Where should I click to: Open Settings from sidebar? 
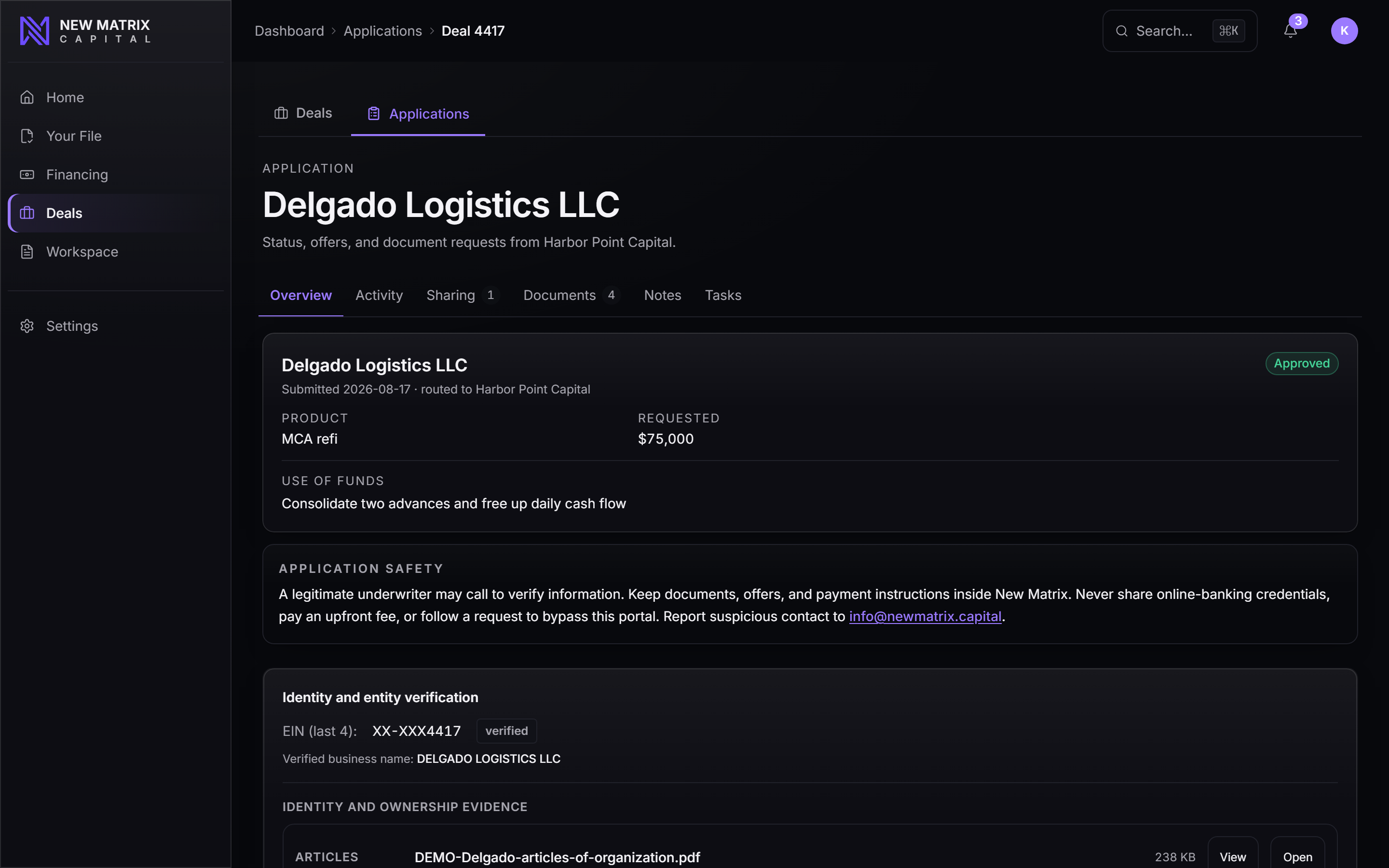pos(116,326)
